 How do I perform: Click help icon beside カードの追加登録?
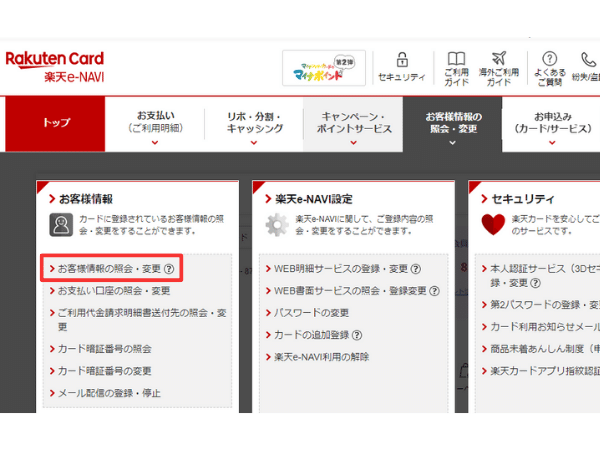coord(357,336)
